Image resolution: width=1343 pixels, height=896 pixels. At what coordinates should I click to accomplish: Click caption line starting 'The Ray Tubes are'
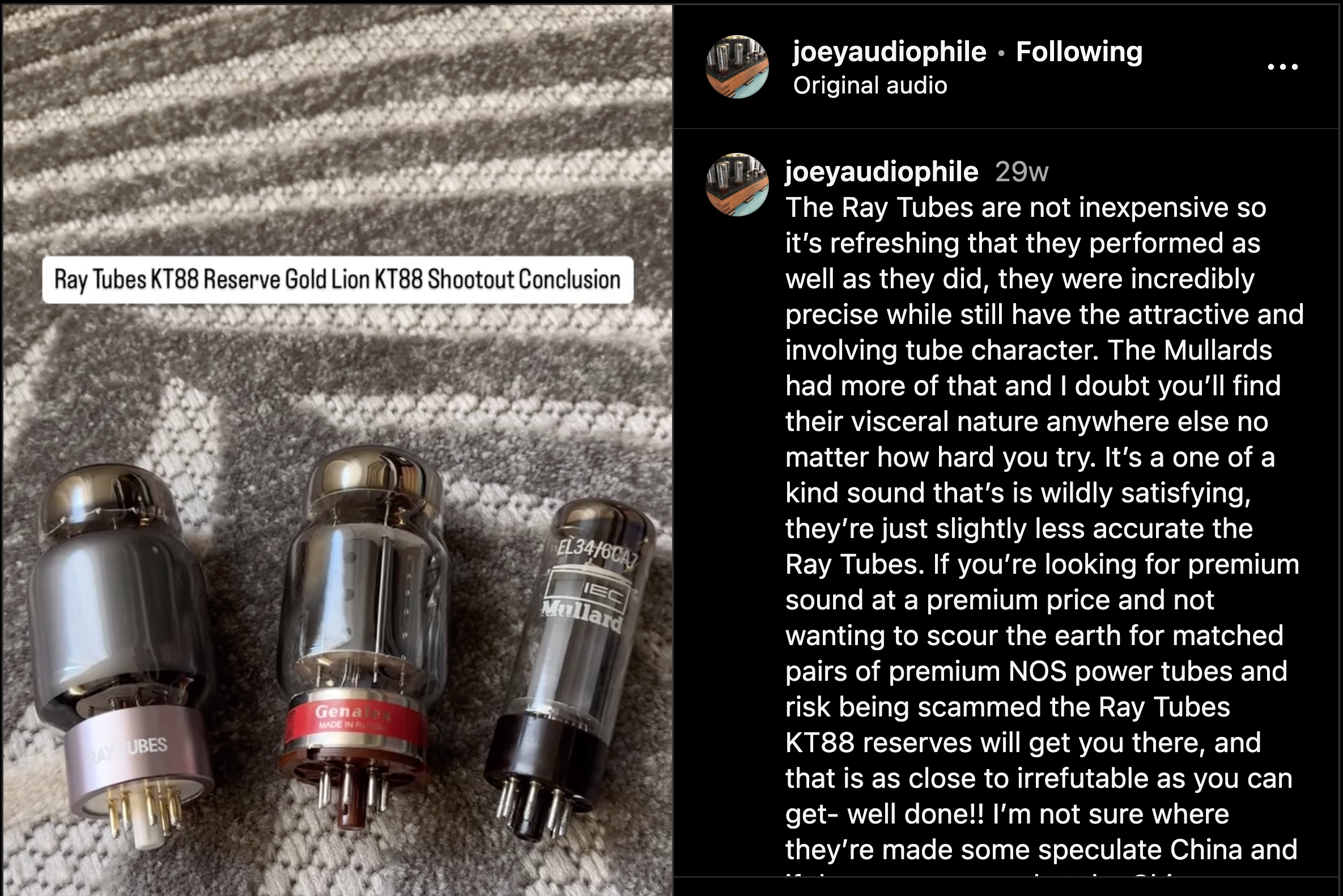click(1026, 208)
